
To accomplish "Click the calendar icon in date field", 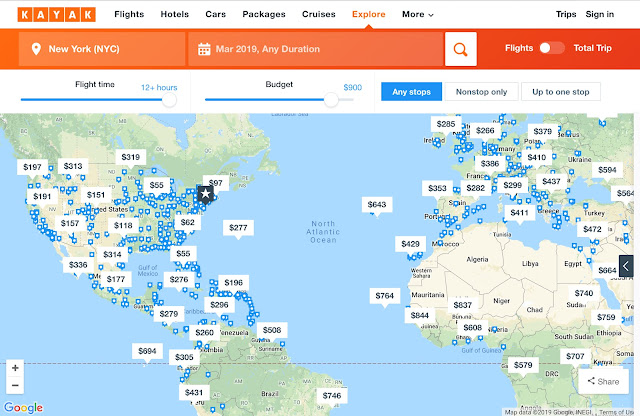I will click(x=204, y=49).
